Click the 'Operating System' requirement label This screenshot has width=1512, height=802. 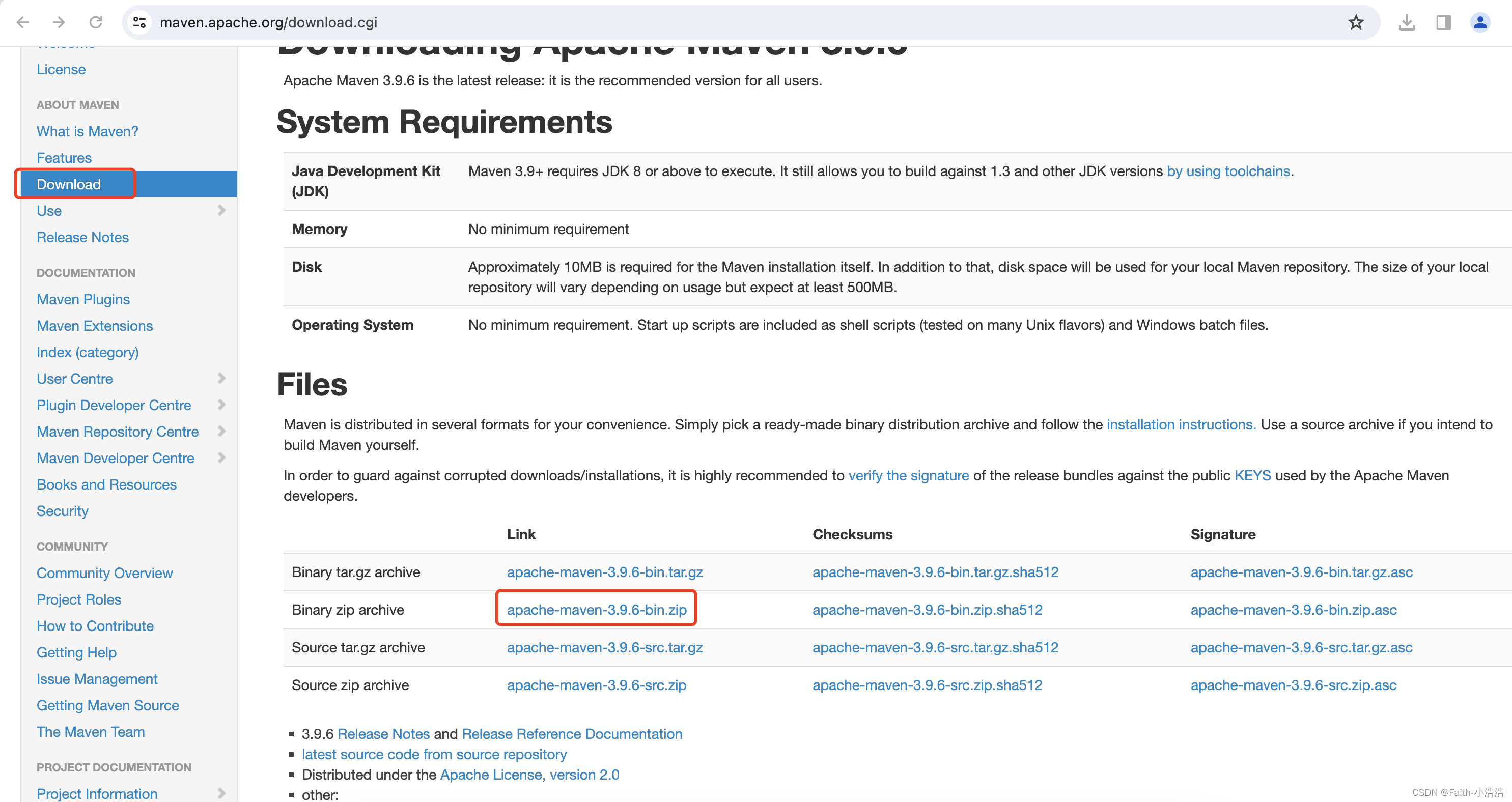tap(352, 325)
